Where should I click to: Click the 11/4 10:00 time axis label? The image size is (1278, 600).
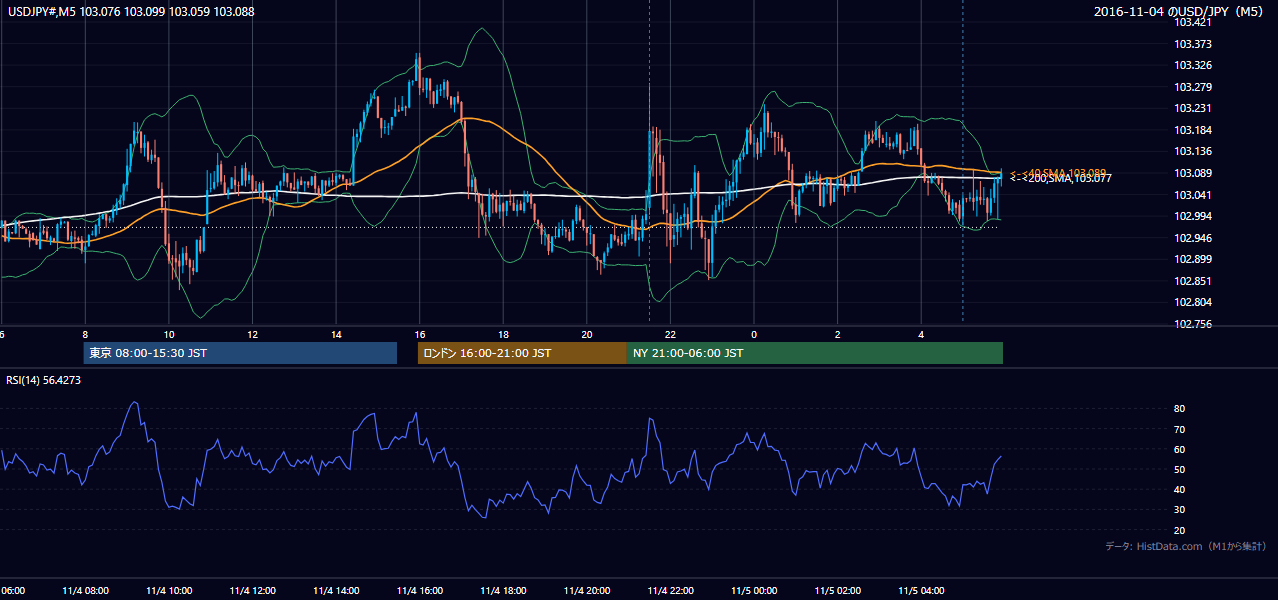pyautogui.click(x=168, y=591)
